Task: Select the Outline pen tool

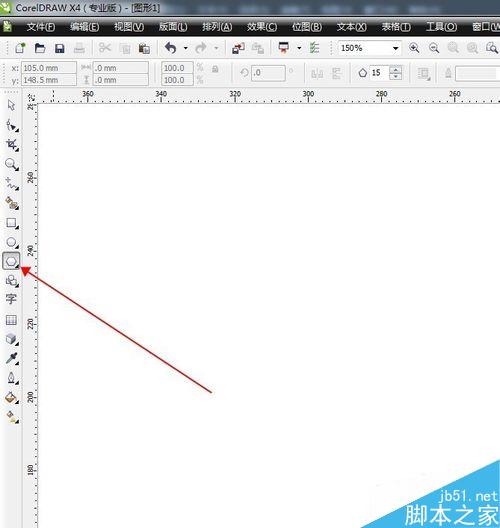Action: pos(12,378)
